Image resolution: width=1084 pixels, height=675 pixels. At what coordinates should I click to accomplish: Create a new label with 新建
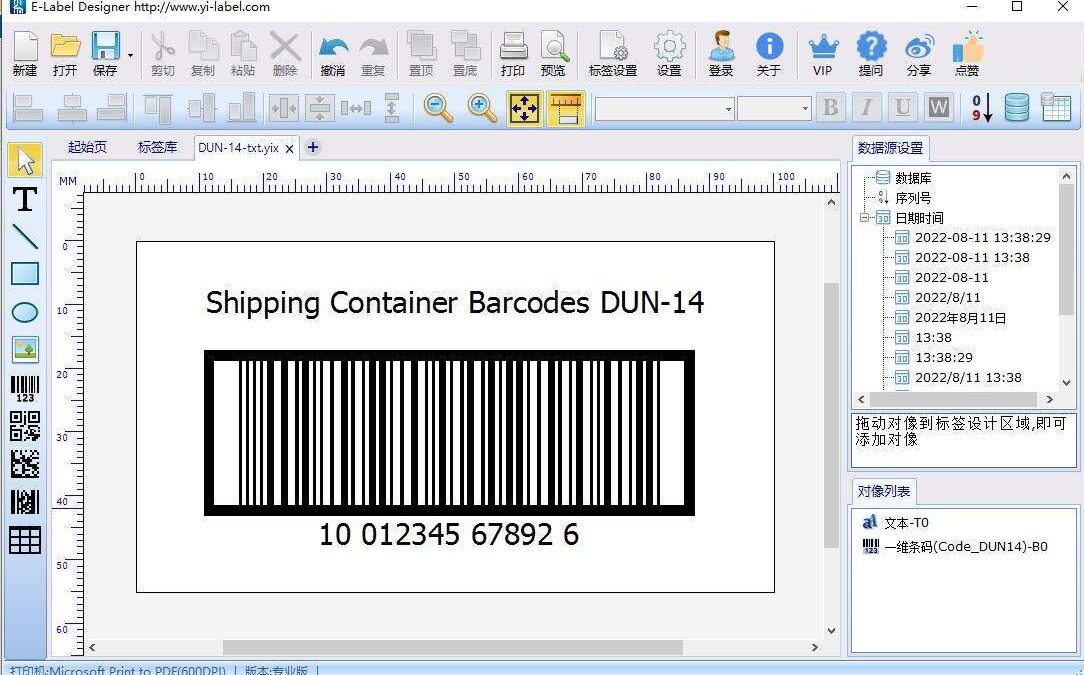pyautogui.click(x=25, y=53)
